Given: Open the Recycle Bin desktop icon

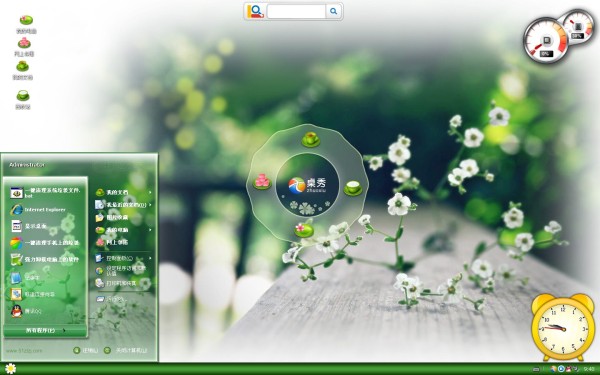Looking at the screenshot, I should [23, 99].
